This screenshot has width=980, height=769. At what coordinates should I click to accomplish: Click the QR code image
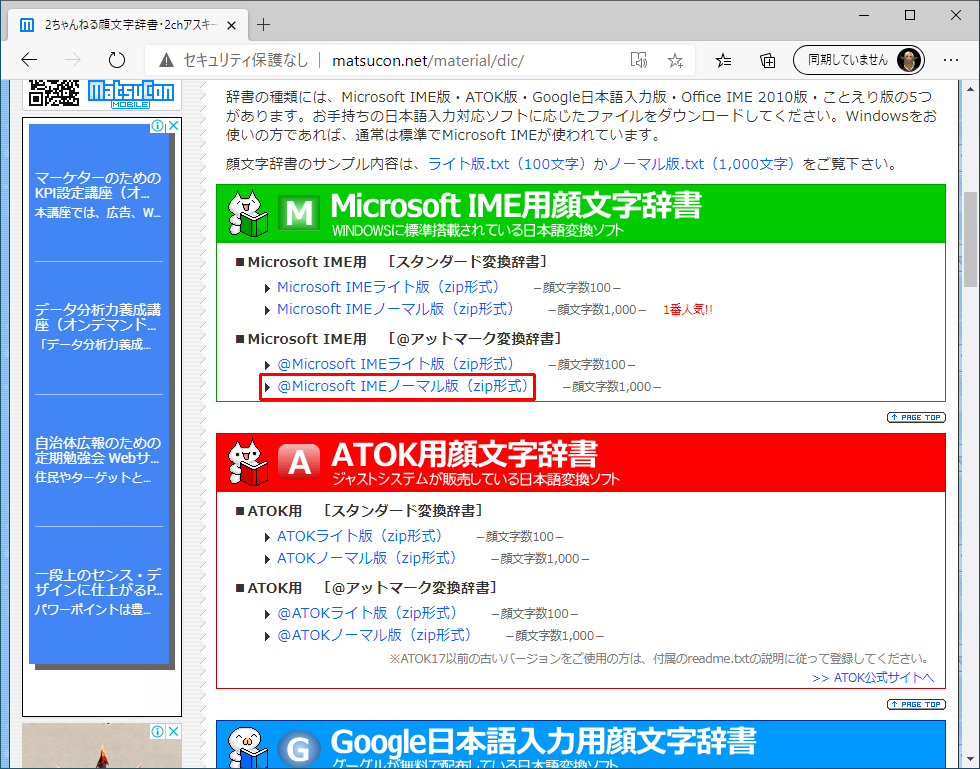(x=54, y=93)
